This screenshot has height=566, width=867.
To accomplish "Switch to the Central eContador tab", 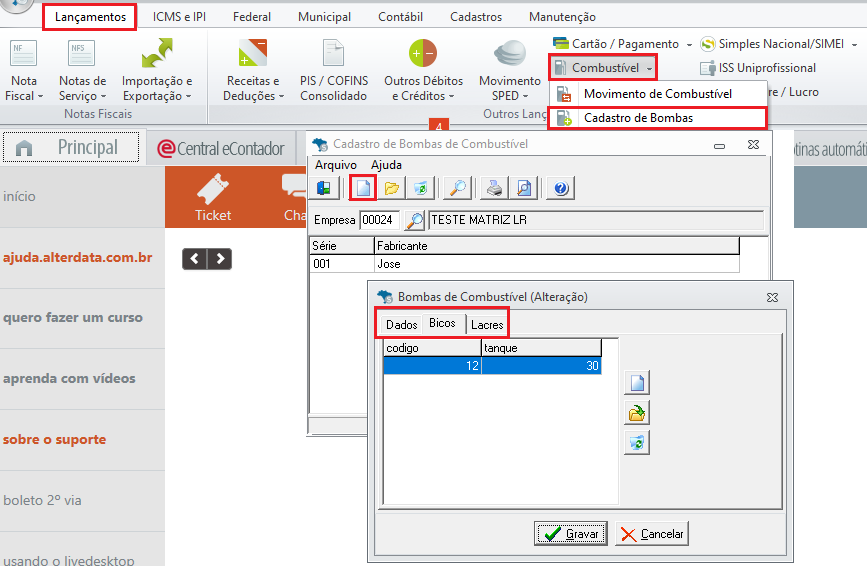I will point(221,148).
